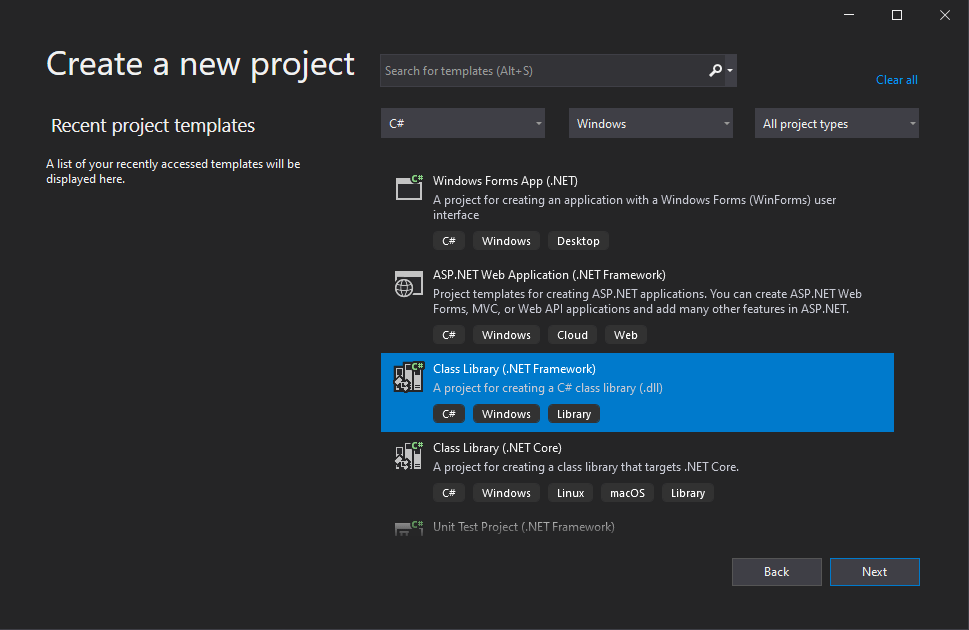This screenshot has height=630, width=969.
Task: Clear all filters link
Action: click(896, 80)
